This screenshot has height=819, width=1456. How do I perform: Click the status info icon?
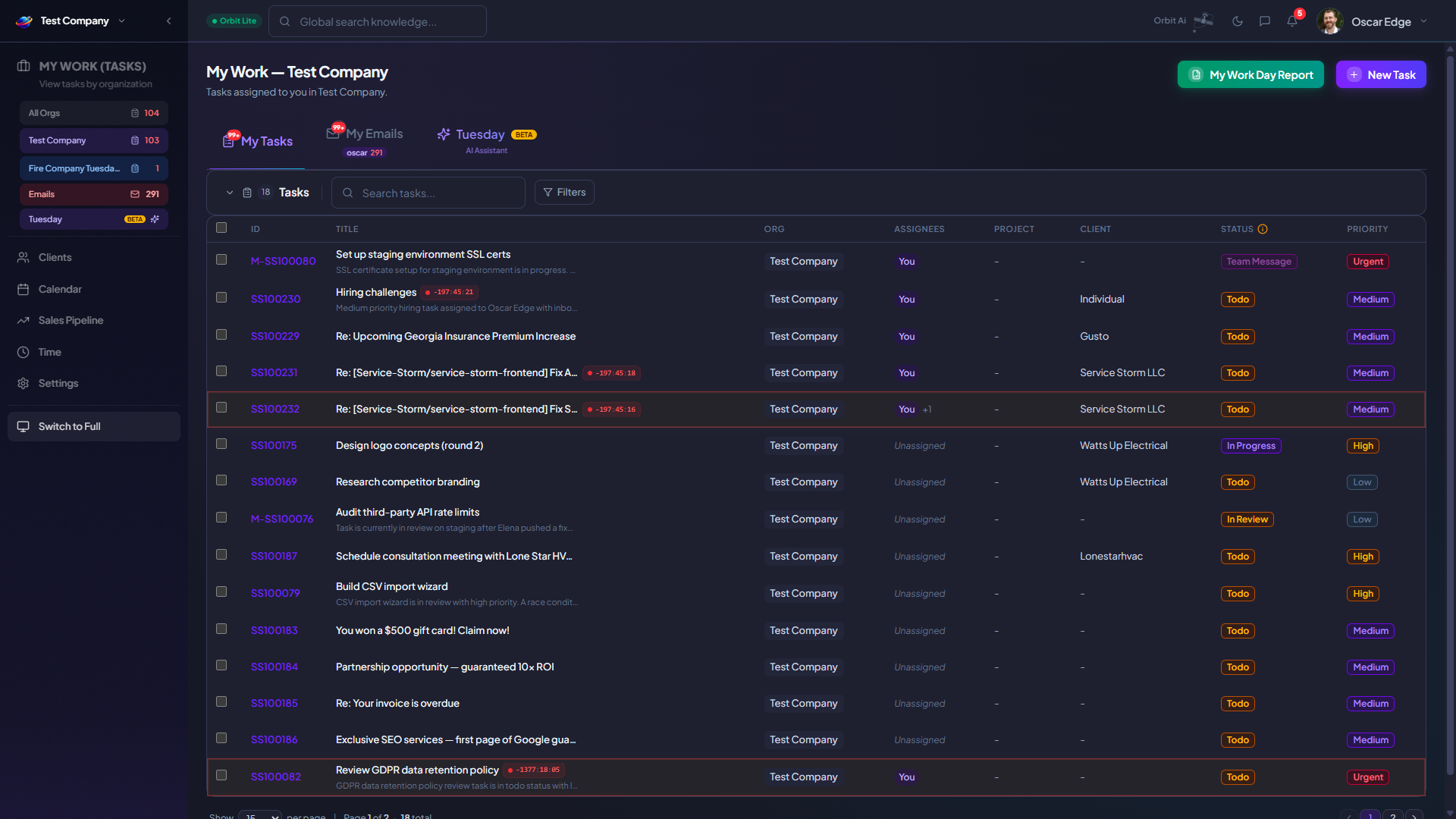(x=1263, y=229)
